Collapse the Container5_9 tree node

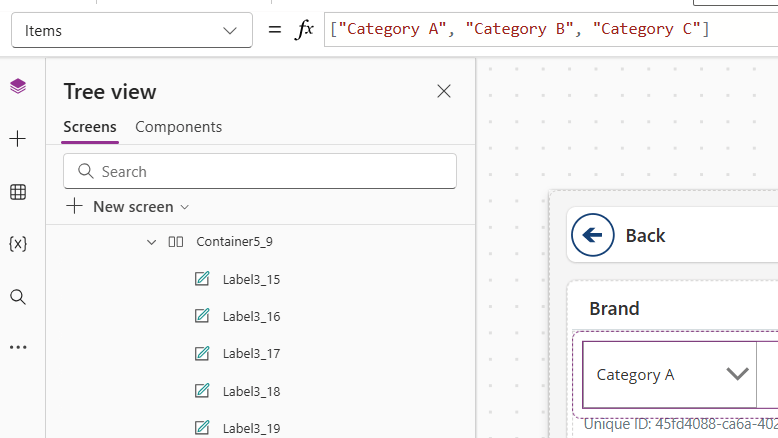tap(151, 242)
